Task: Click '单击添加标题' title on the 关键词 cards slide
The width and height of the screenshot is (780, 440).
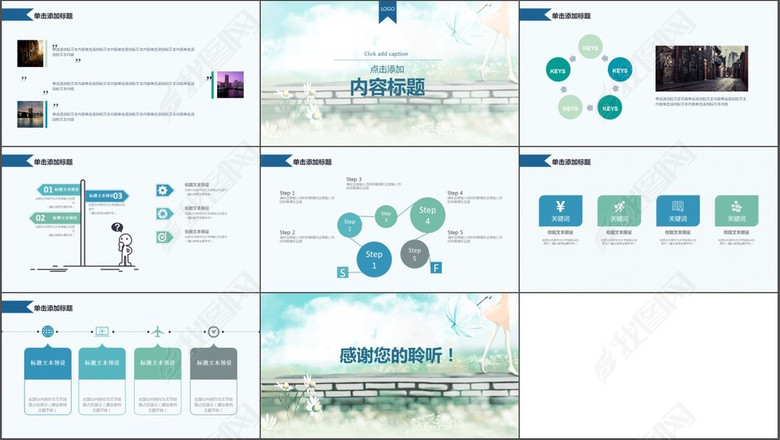Action: pyautogui.click(x=571, y=162)
